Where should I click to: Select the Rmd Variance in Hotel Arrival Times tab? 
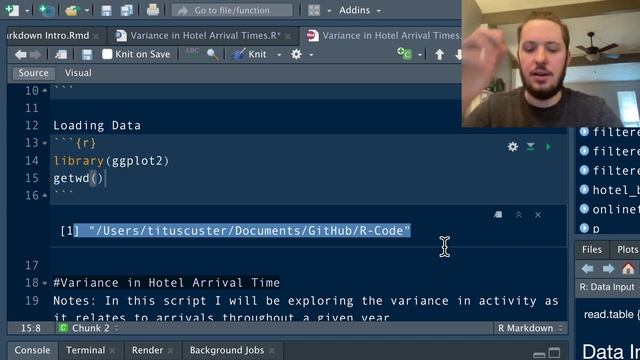click(x=384, y=36)
